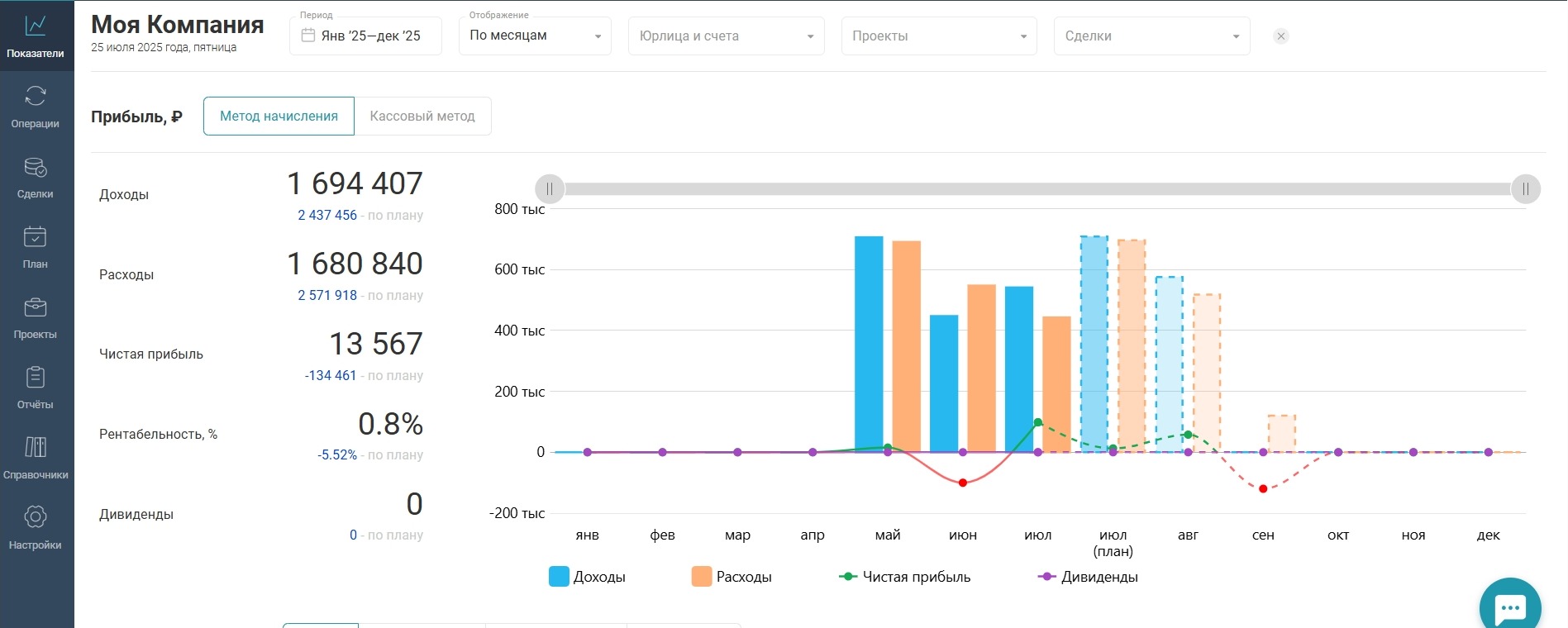Screen dimensions: 1568x628
Task: Grab the left handle of chart range slider
Action: pos(550,189)
